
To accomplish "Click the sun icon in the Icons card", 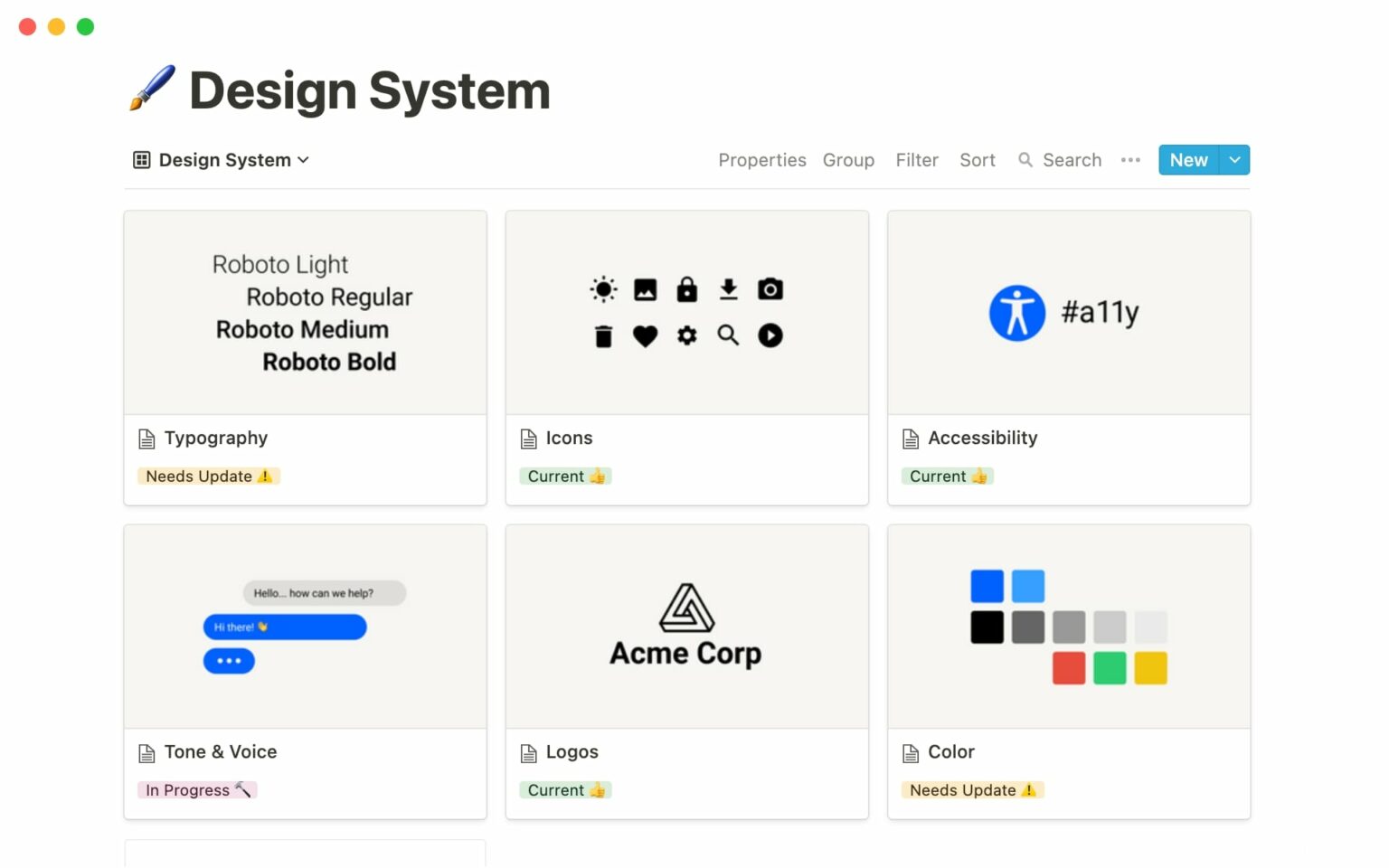I will point(603,288).
